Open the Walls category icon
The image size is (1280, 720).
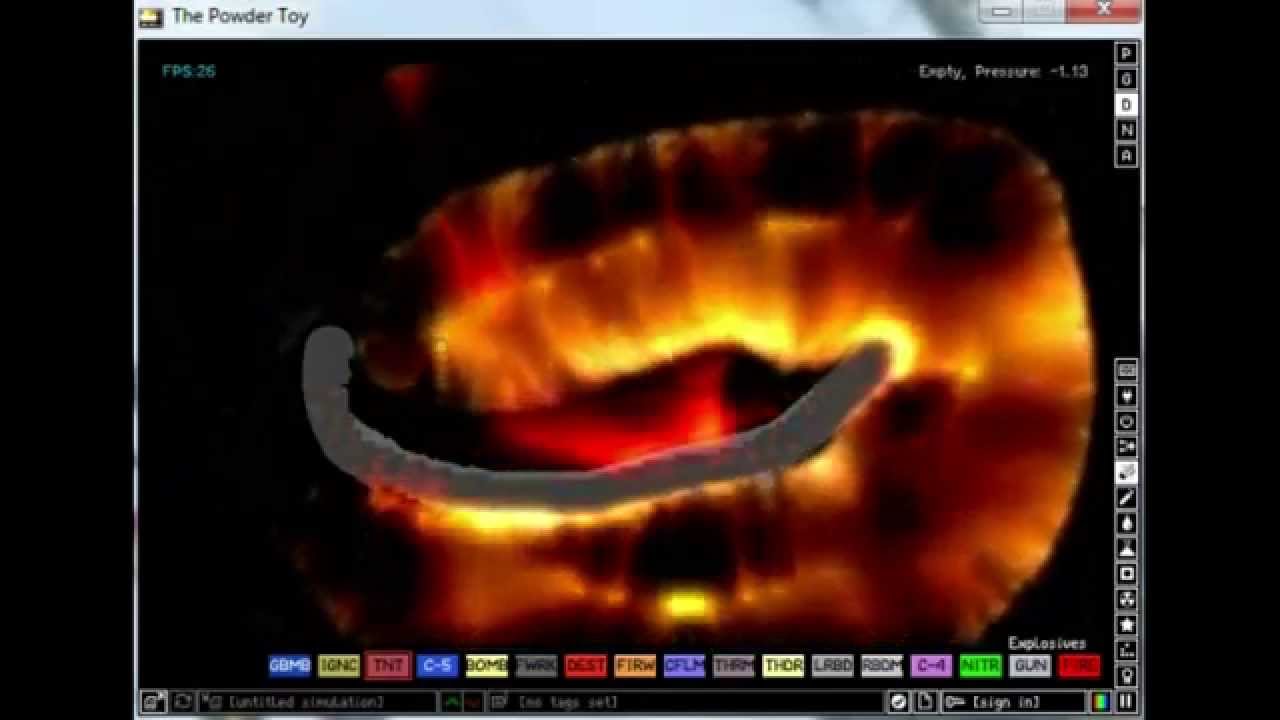pyautogui.click(x=1127, y=370)
